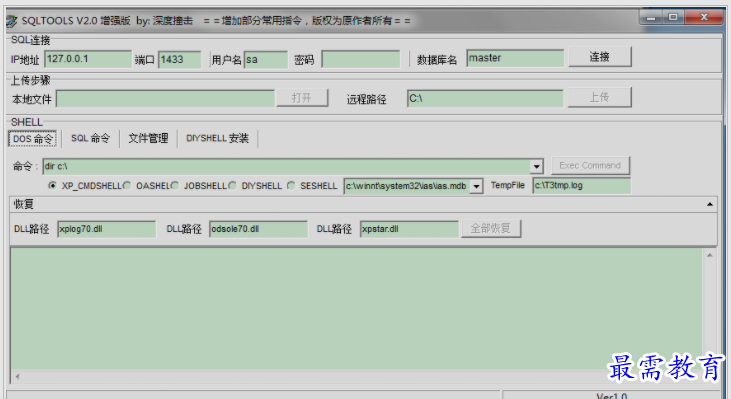Click the xpstar.dll DLL path field
731x399 pixels.
409,229
